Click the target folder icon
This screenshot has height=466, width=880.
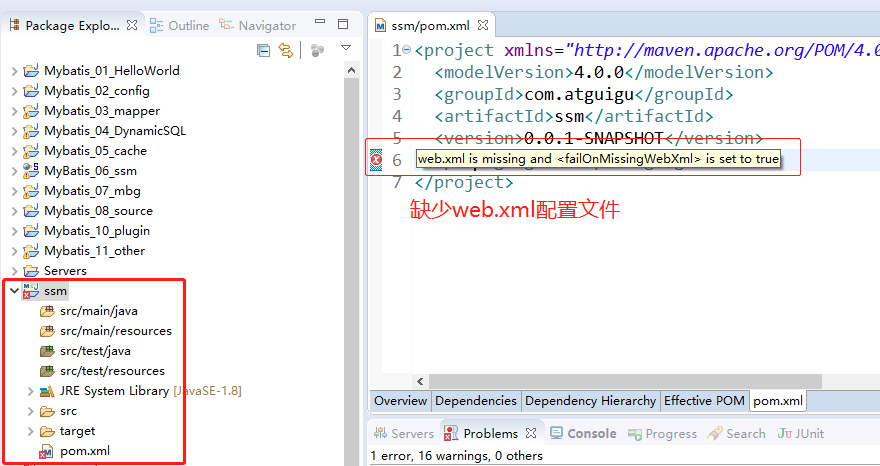(47, 431)
